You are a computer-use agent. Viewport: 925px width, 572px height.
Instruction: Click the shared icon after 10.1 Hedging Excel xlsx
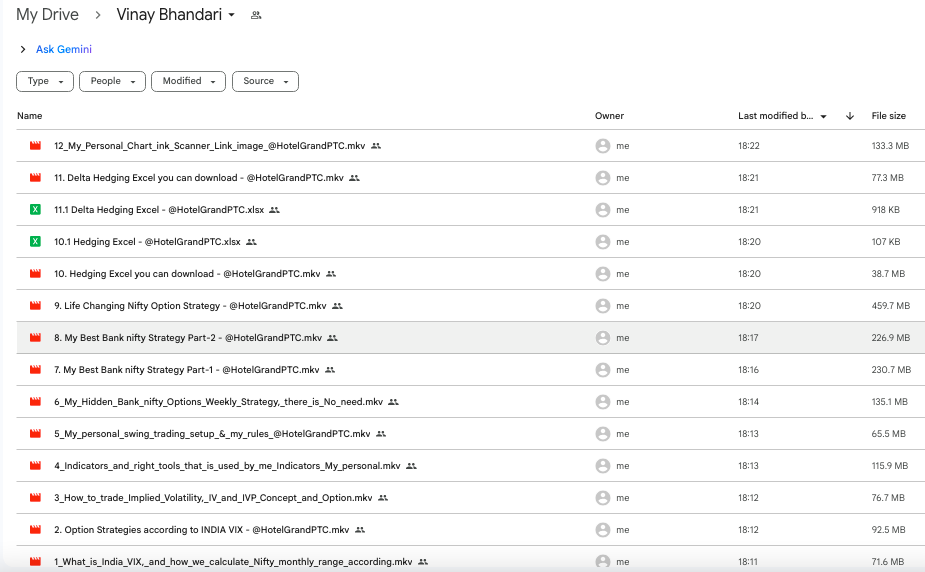click(251, 242)
